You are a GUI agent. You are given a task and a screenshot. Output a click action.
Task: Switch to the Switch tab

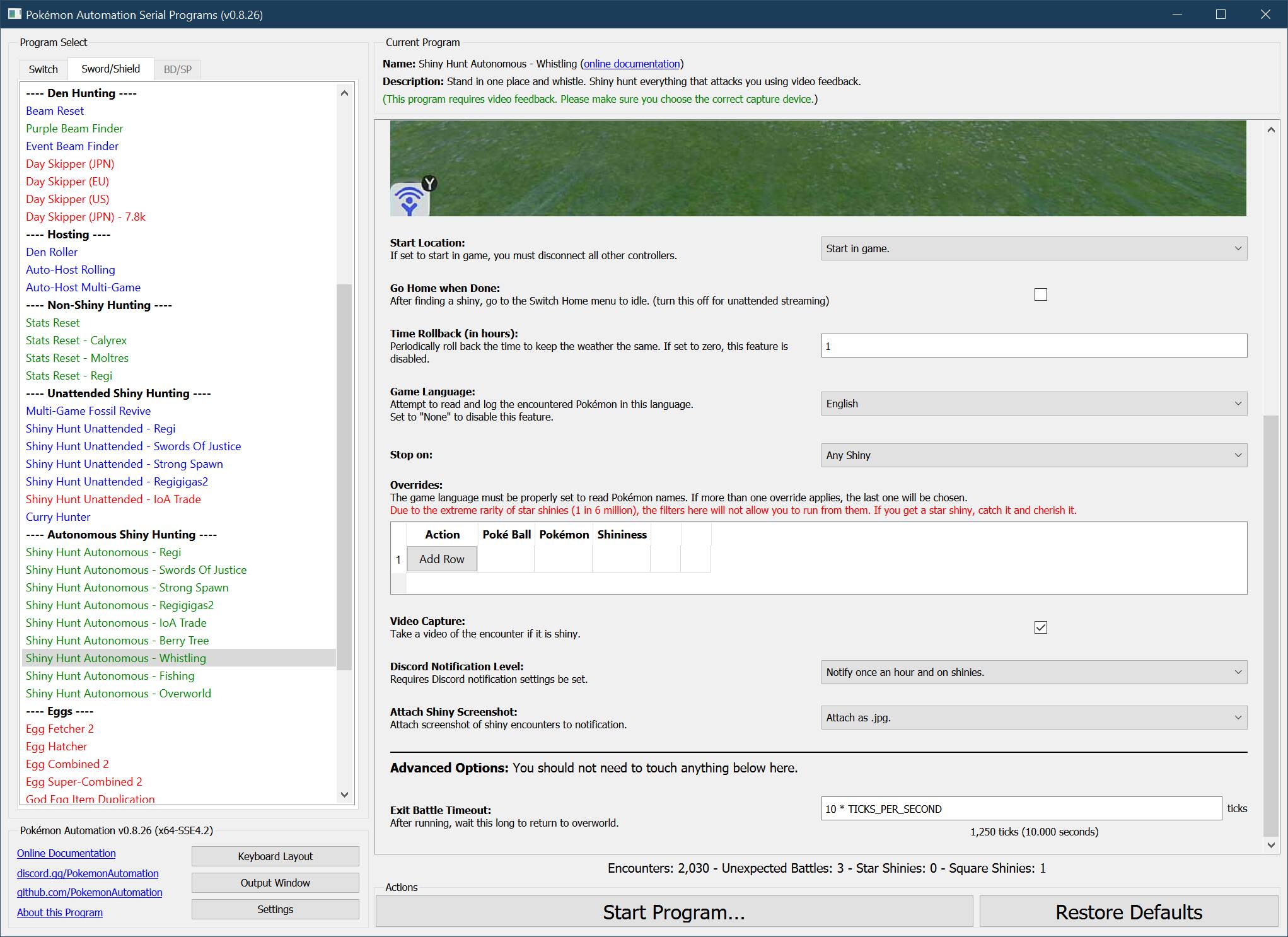click(x=43, y=69)
